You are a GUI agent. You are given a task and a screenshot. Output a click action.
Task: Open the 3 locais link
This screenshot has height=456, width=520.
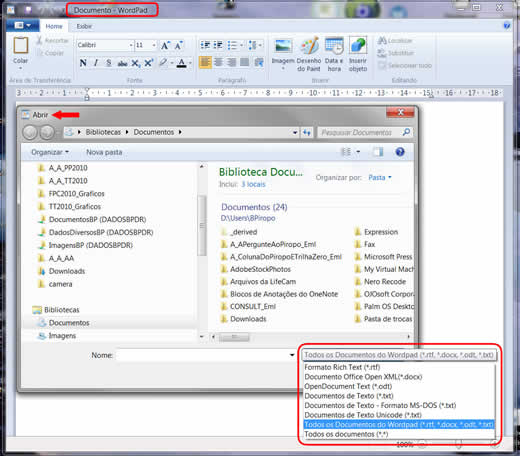point(253,184)
